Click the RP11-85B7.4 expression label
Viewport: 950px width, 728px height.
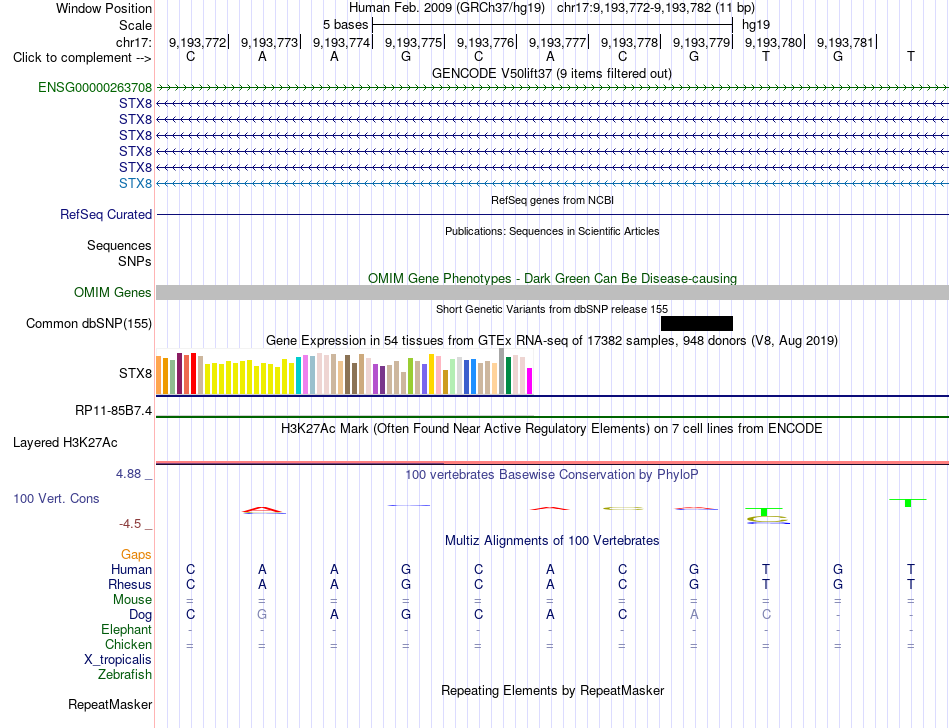point(113,411)
